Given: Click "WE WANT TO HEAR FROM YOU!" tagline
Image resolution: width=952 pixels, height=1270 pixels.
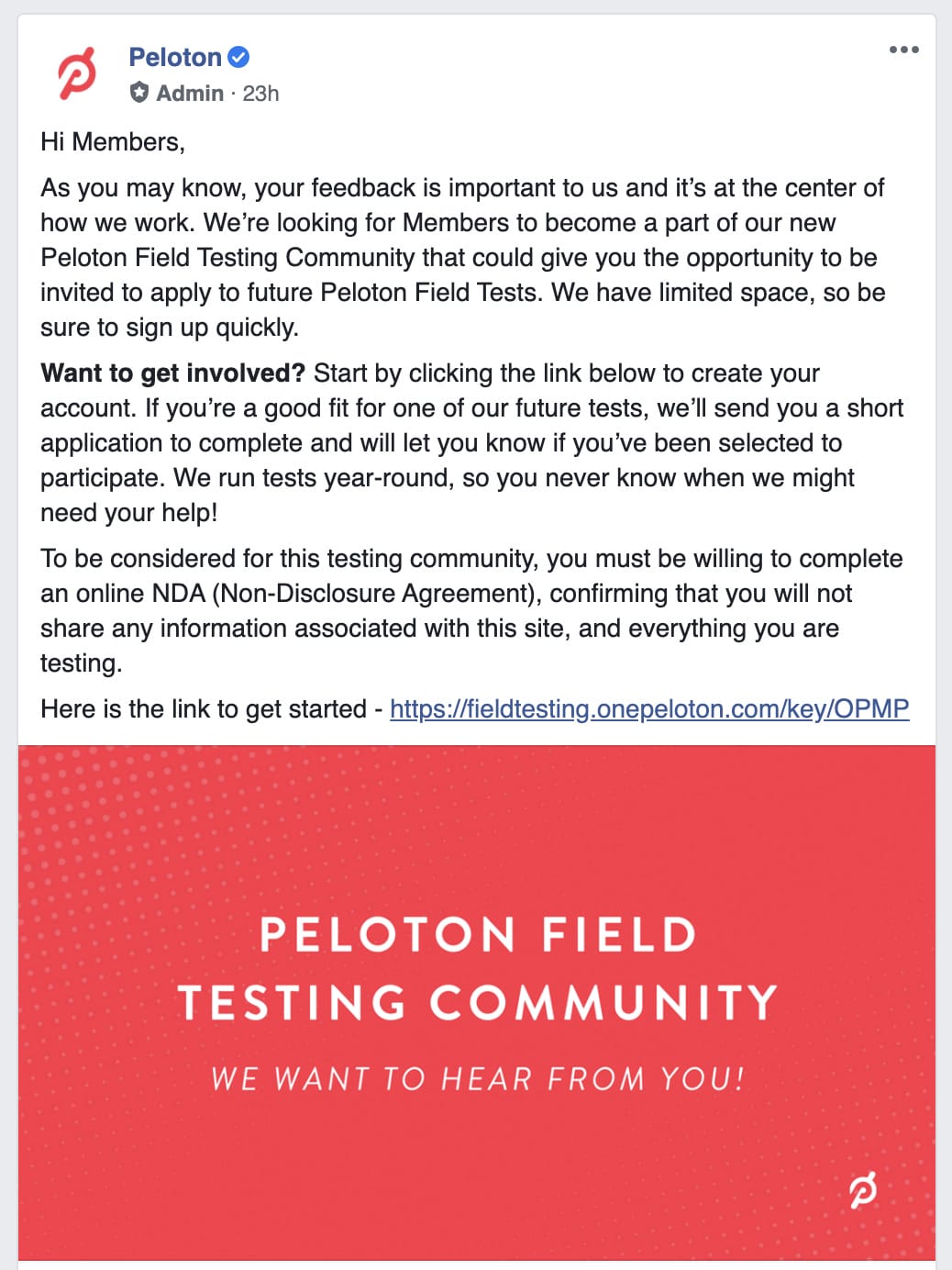Looking at the screenshot, I should (477, 1078).
